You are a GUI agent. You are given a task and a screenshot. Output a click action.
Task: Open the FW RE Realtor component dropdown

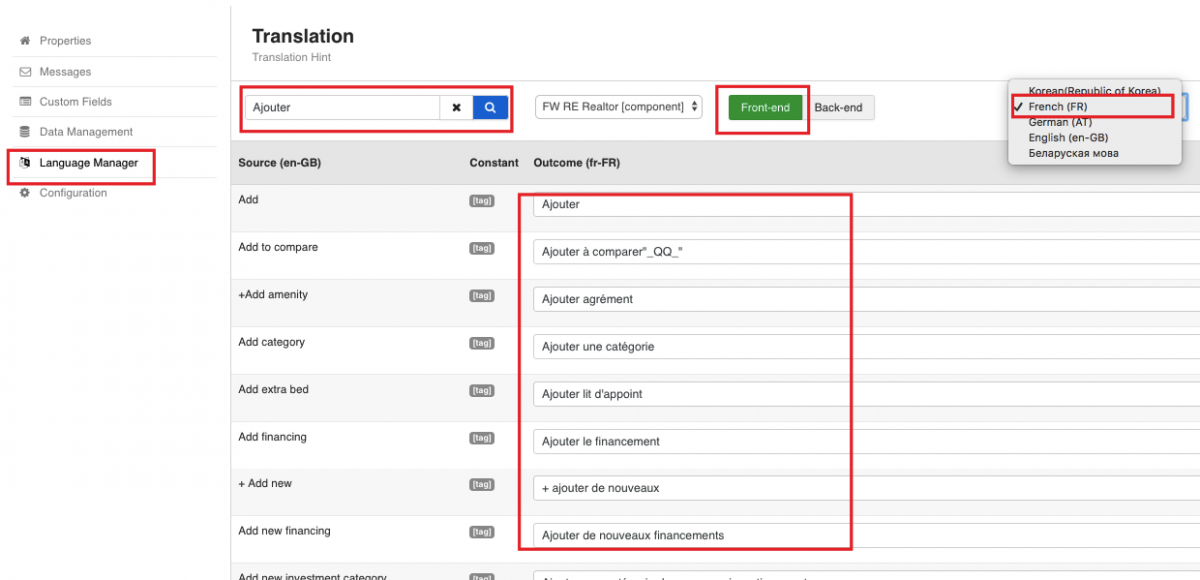[x=619, y=107]
